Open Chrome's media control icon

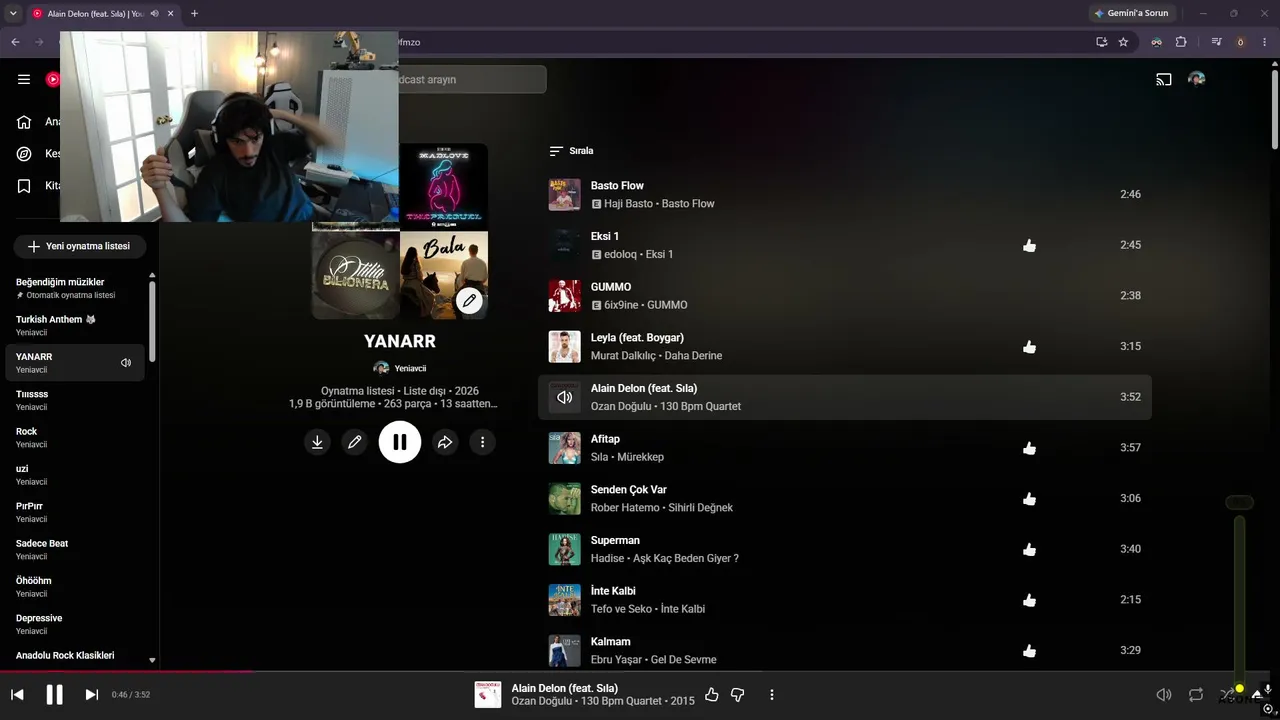coord(1217,42)
